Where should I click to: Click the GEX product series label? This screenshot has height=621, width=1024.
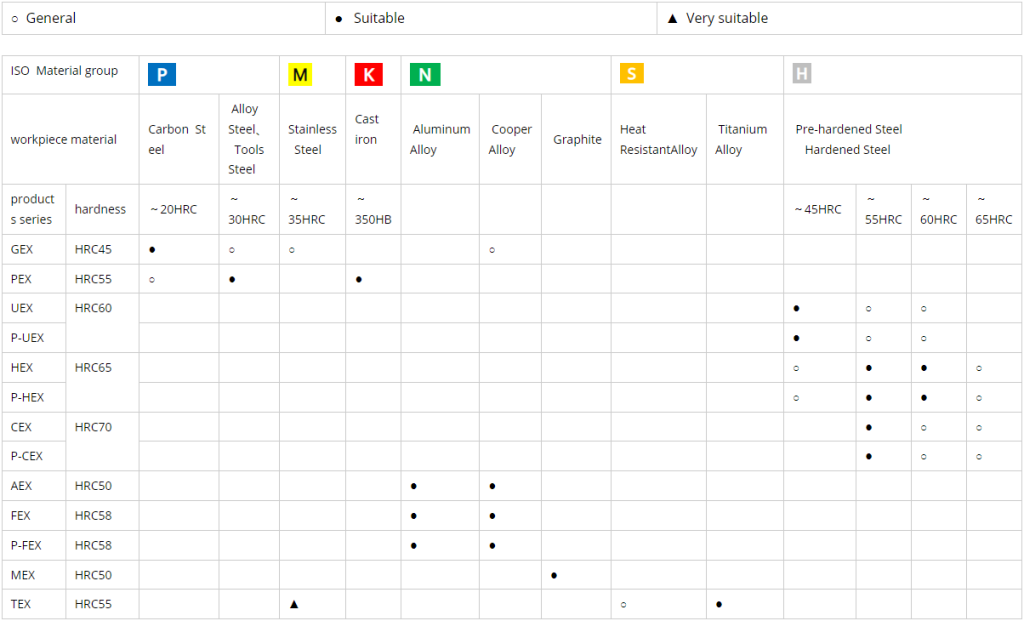point(22,249)
